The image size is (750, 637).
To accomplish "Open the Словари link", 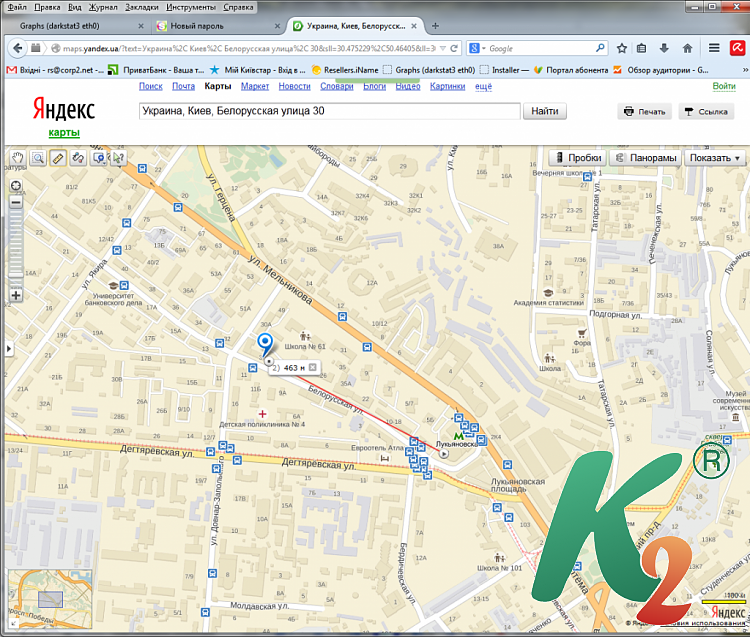I will point(337,86).
